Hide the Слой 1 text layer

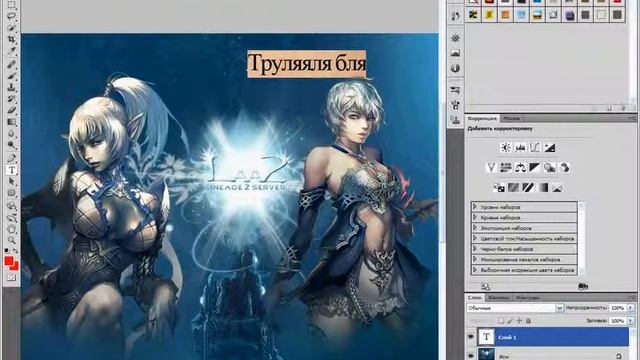[471, 337]
